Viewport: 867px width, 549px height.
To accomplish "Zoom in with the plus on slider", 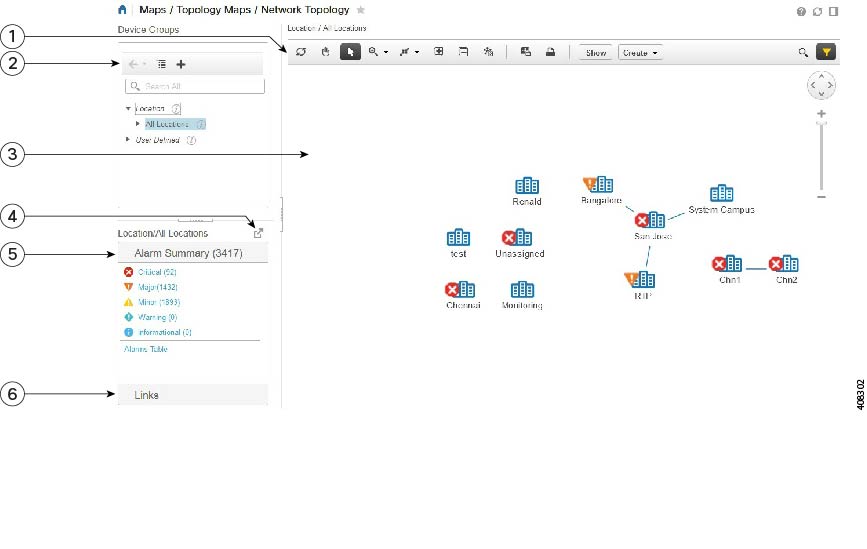I will point(822,113).
